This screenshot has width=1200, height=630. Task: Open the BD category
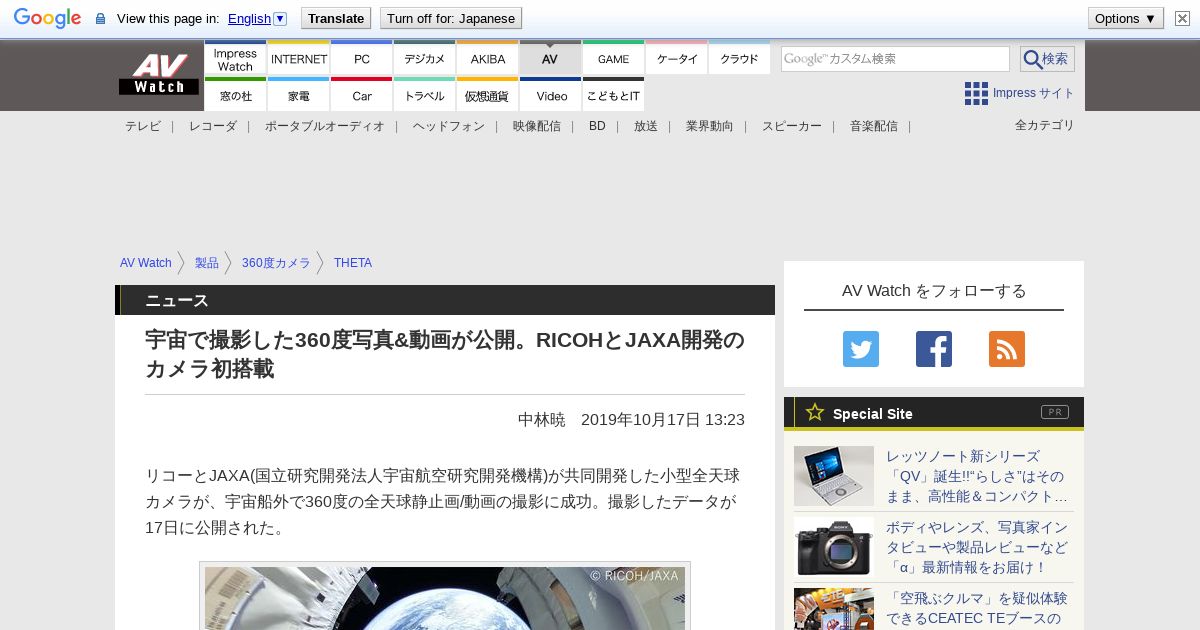pyautogui.click(x=597, y=126)
